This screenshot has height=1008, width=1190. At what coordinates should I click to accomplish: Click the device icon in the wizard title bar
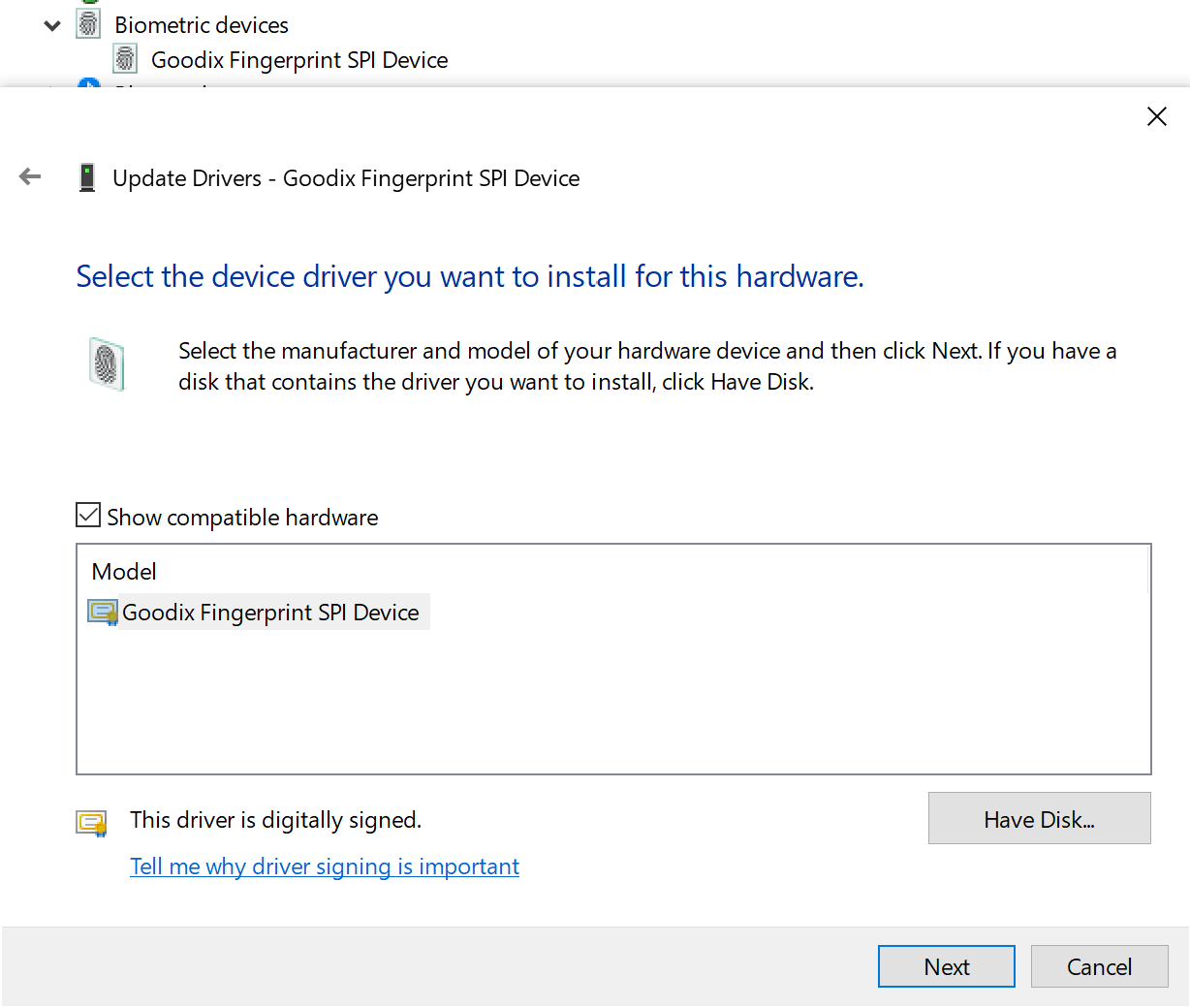point(87,177)
